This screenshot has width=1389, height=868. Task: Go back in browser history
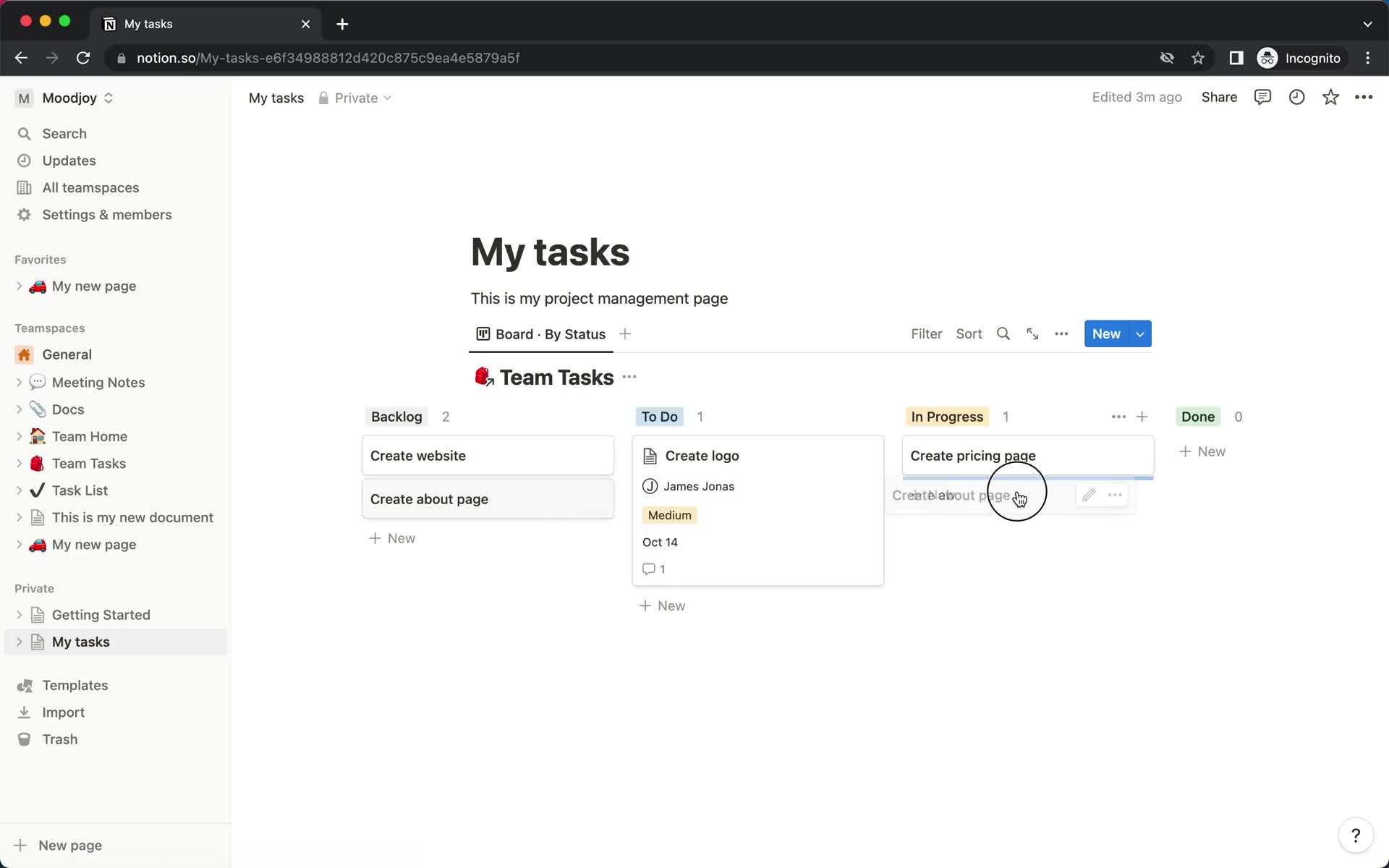[x=21, y=58]
